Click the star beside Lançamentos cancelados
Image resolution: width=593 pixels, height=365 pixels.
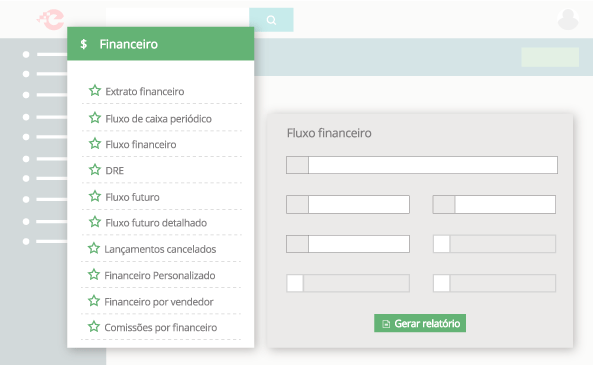pos(94,249)
